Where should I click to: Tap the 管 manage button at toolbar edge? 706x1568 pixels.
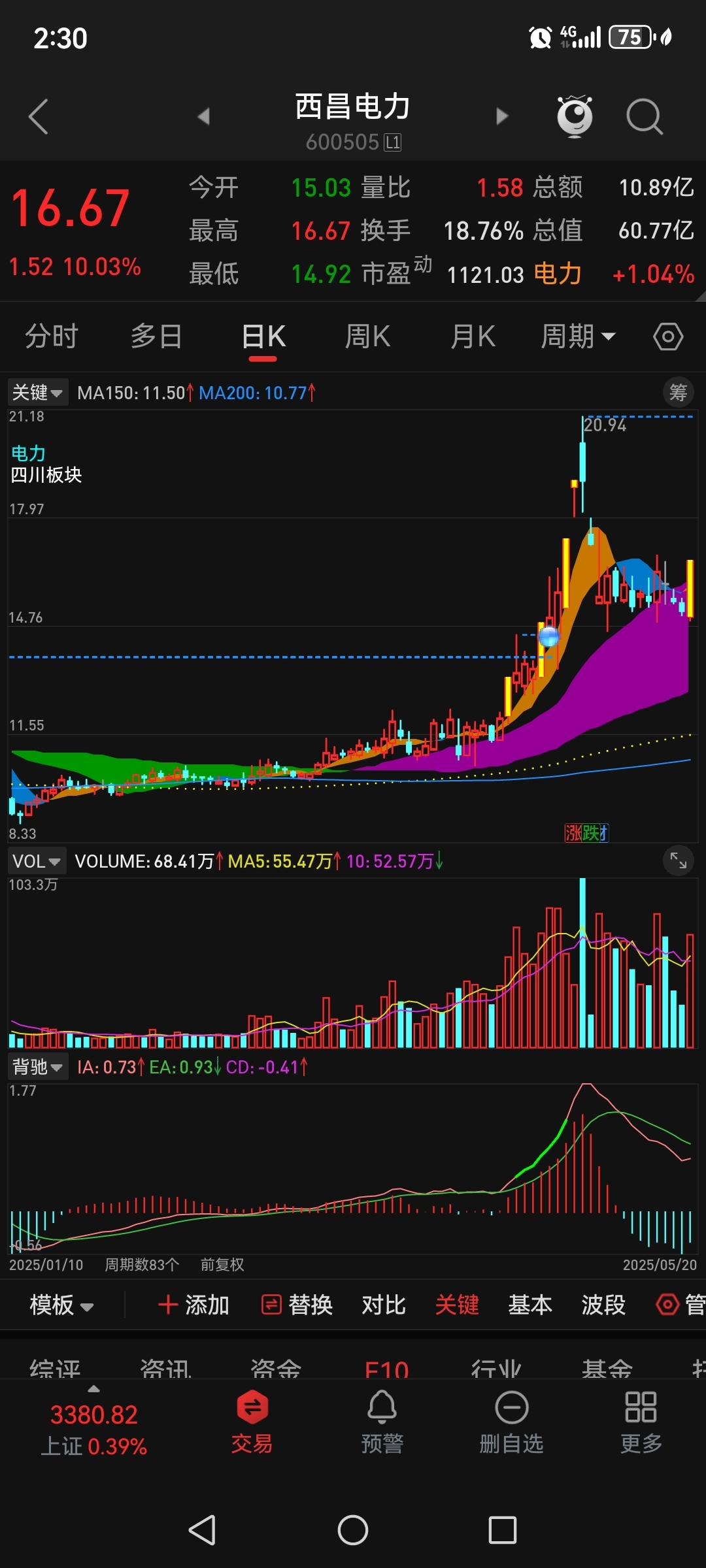(681, 1305)
